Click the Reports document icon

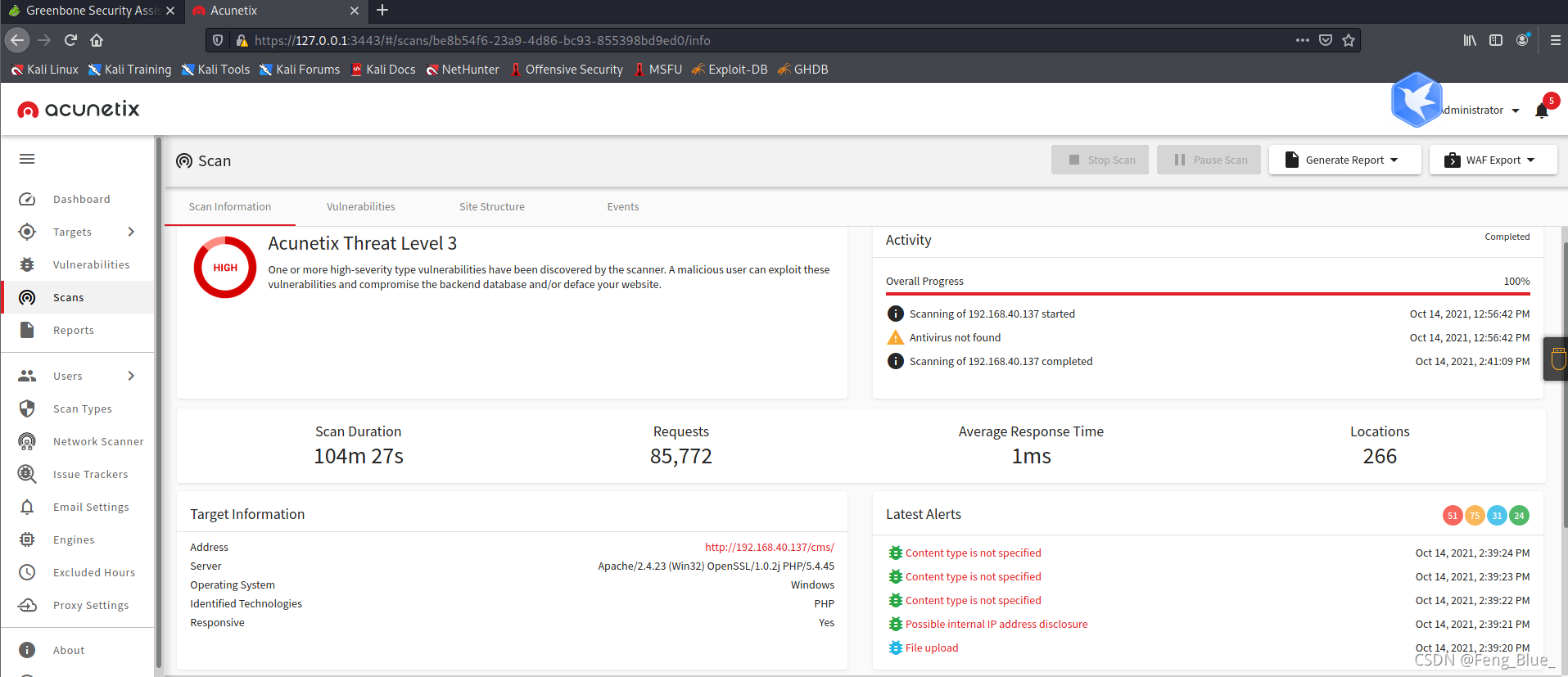point(27,330)
